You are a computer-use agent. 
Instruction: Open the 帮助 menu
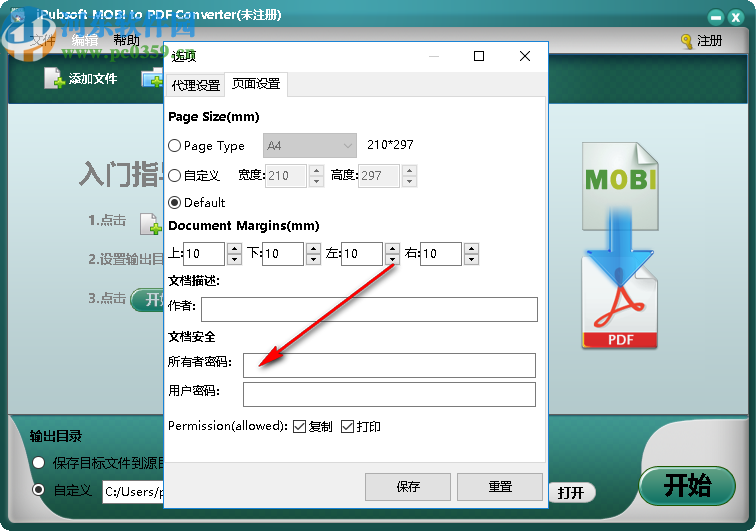pyautogui.click(x=126, y=41)
